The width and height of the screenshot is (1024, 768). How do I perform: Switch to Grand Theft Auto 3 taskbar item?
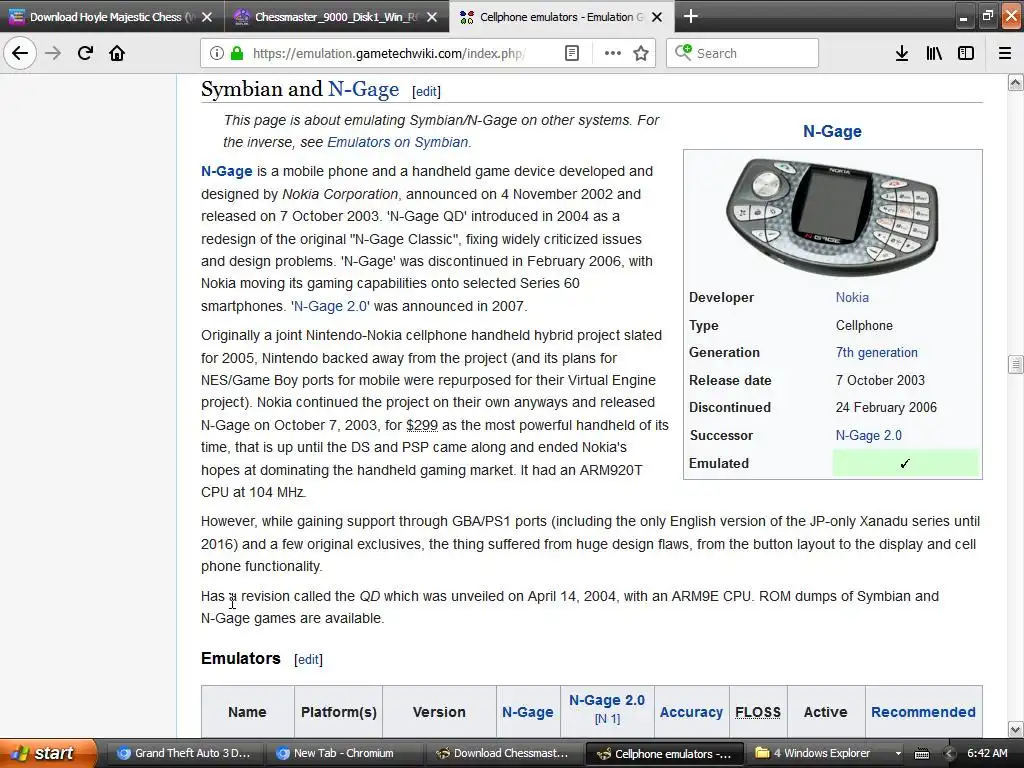coord(185,753)
